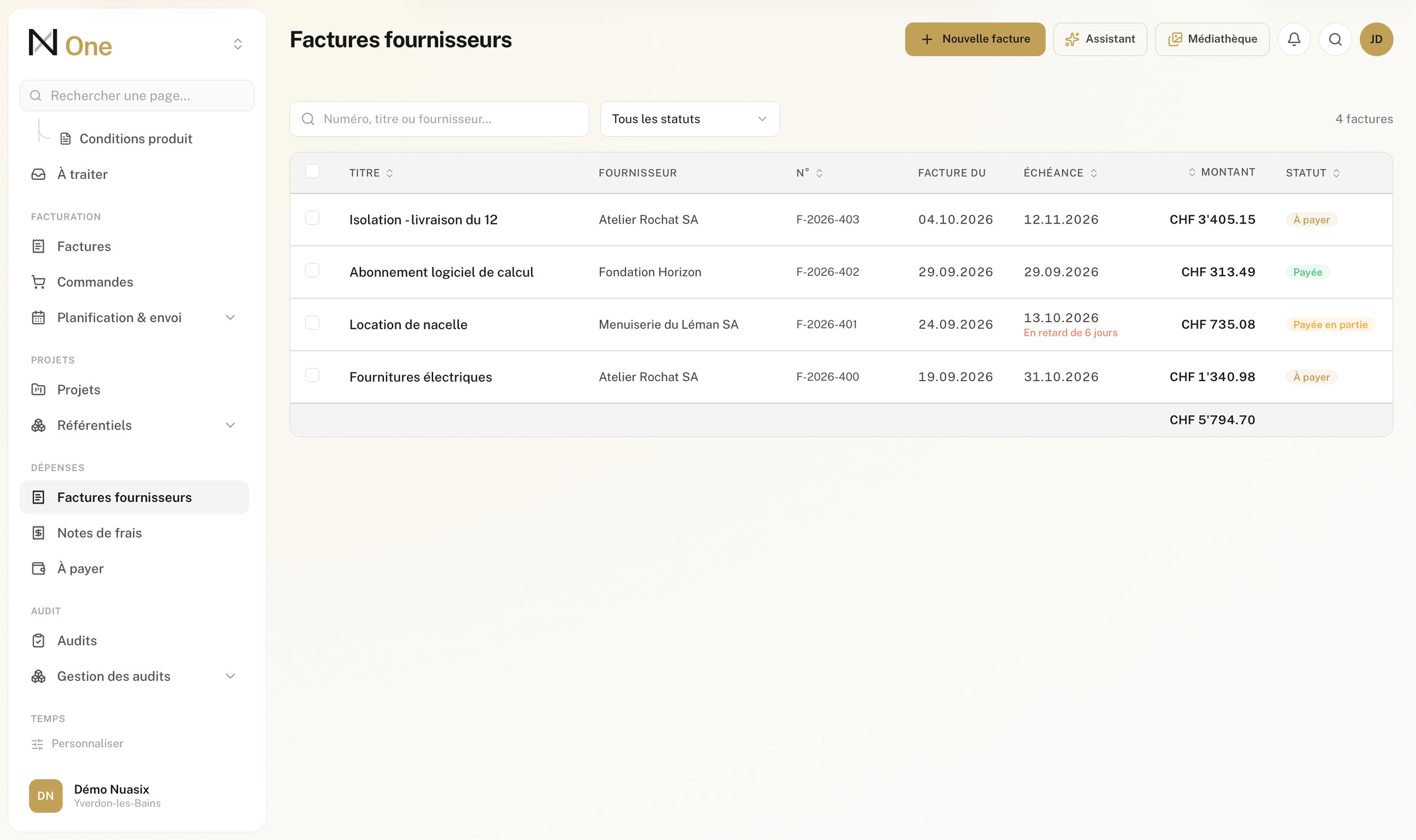Sort by the Montant column
1416x840 pixels.
point(1221,172)
